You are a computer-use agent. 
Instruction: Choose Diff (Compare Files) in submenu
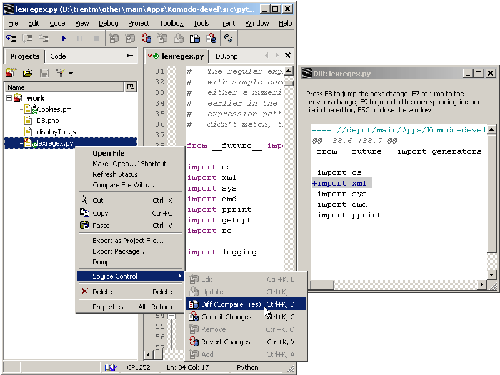click(246, 304)
